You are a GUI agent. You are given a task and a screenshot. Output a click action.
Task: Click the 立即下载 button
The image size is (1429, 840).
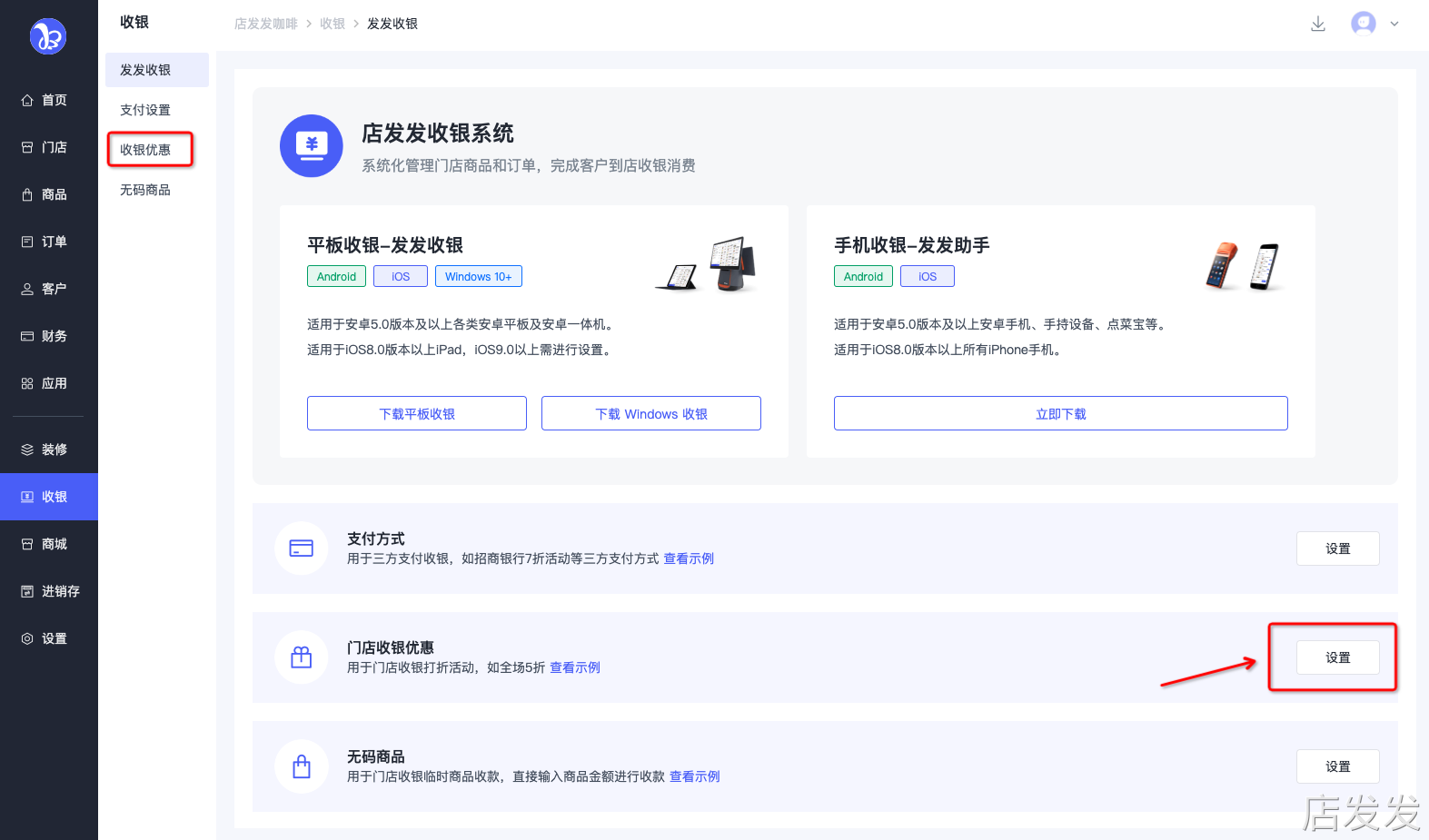click(1061, 413)
